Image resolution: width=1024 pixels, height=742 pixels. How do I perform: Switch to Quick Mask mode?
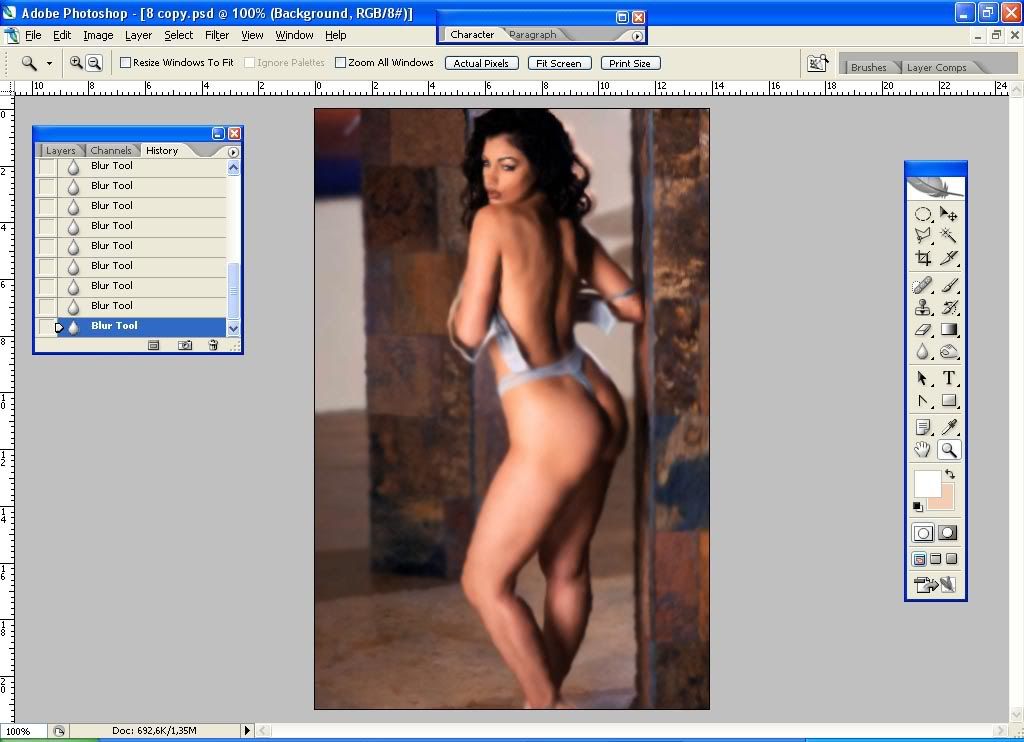pos(948,533)
